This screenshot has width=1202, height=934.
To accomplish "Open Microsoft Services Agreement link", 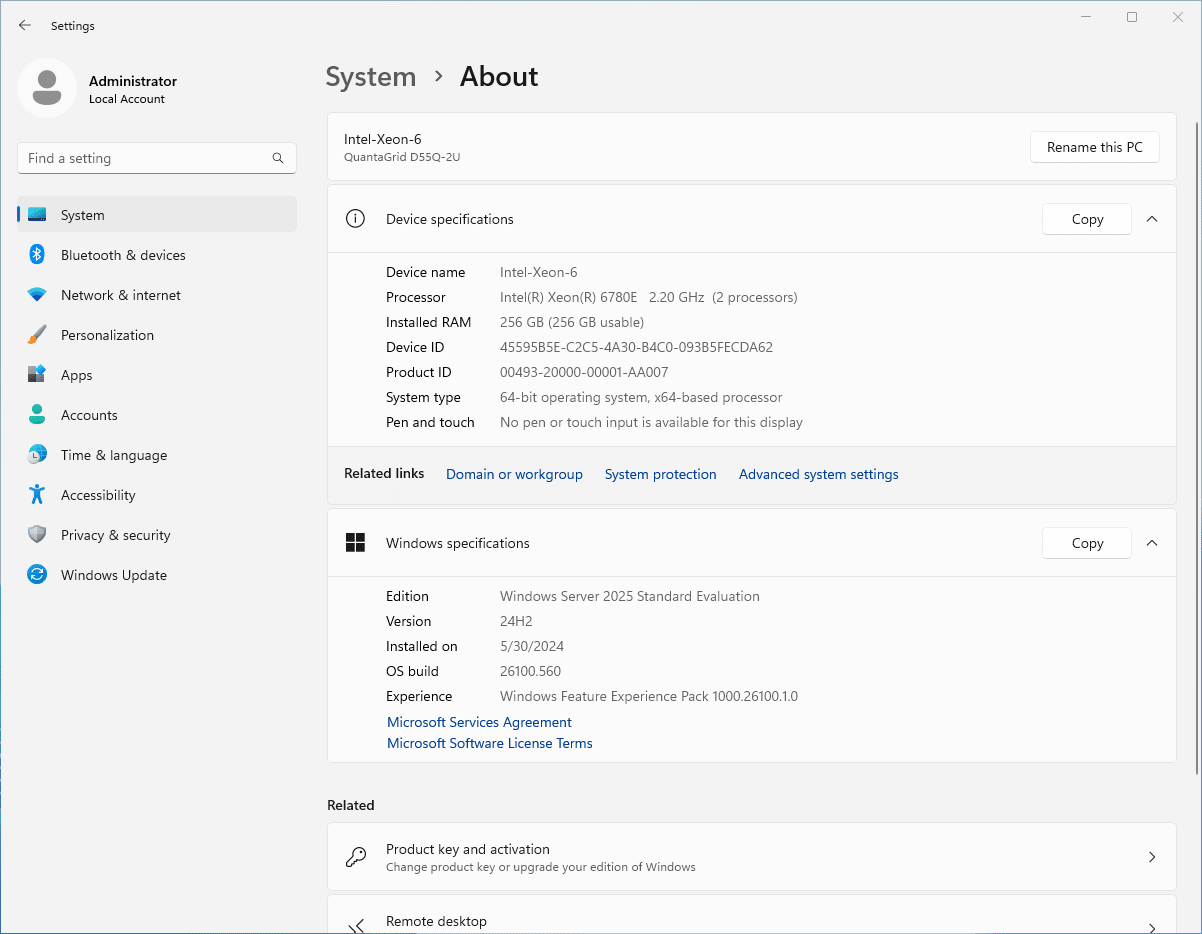I will coord(479,722).
